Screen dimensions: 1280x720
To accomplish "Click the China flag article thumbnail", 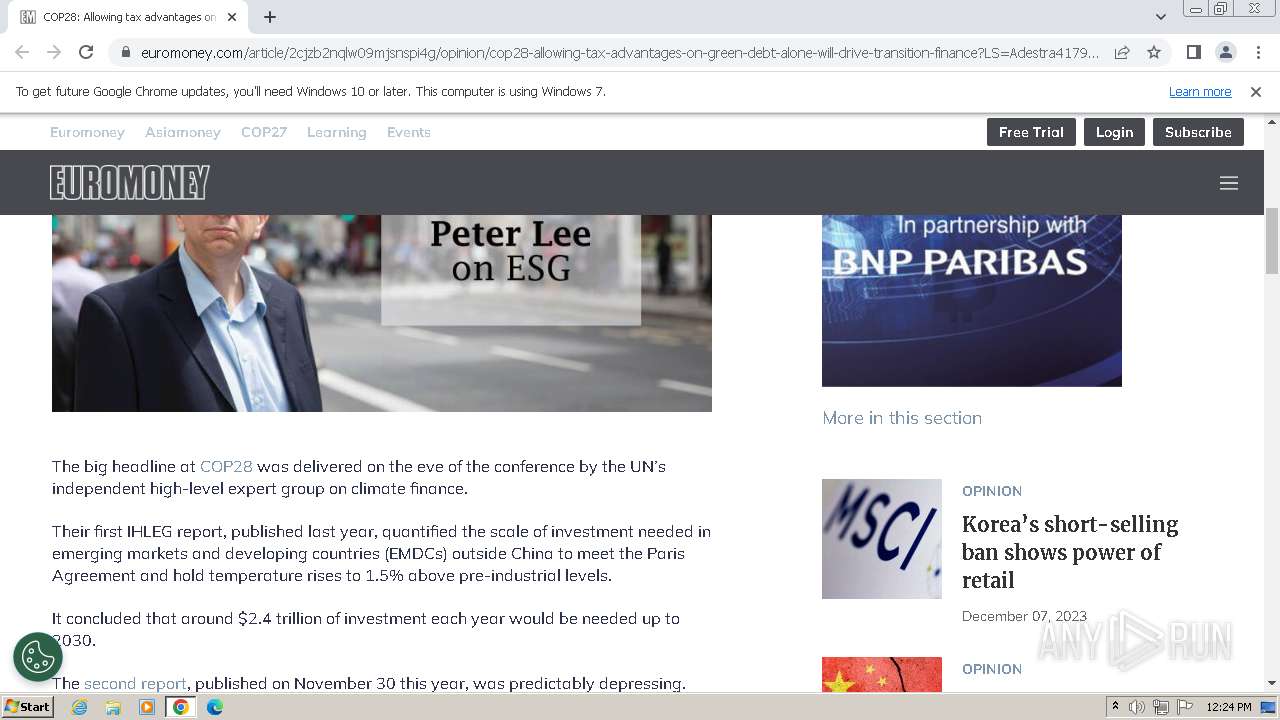I will (882, 674).
